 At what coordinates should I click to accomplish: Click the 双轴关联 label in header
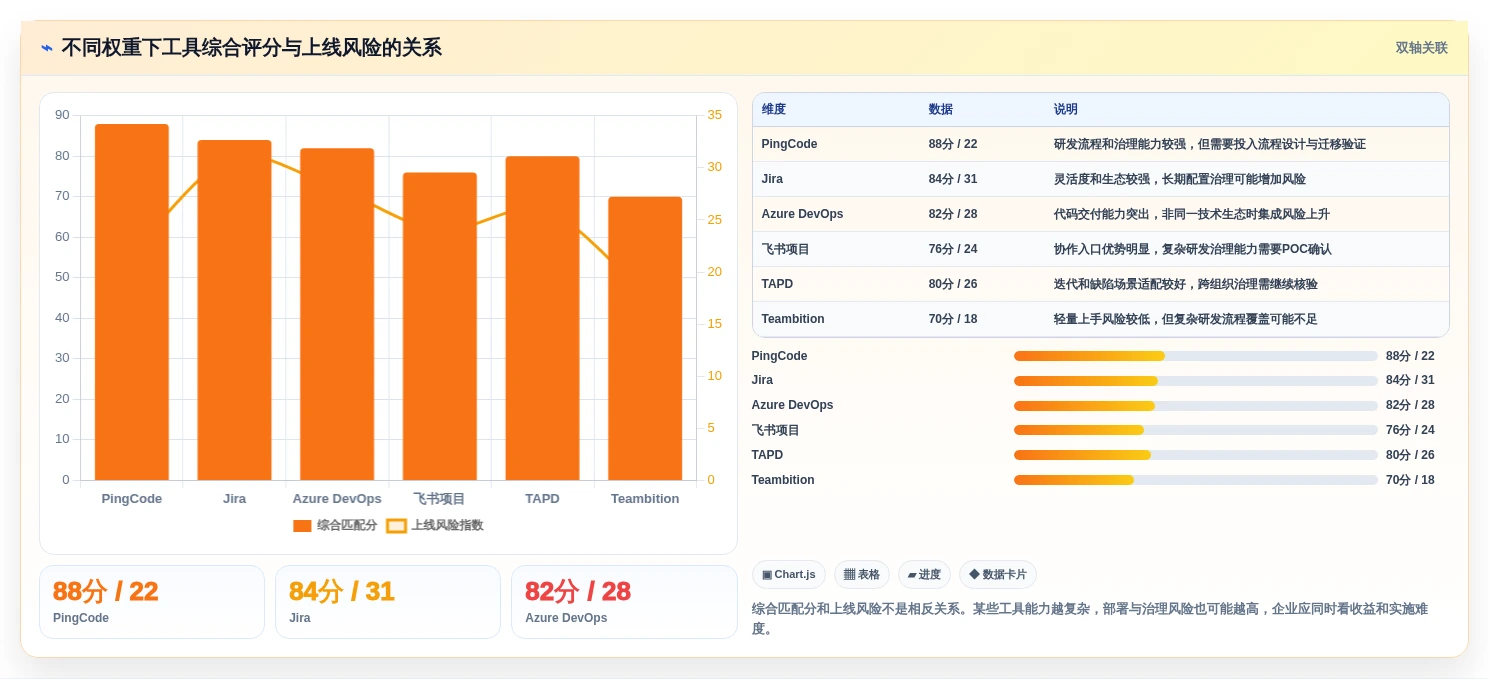tap(1421, 48)
